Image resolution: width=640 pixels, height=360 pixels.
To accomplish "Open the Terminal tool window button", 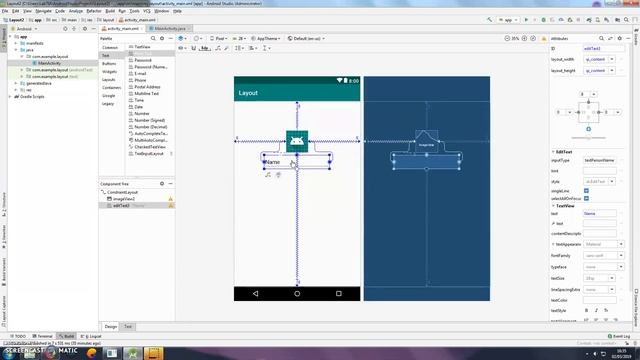I will (42, 336).
